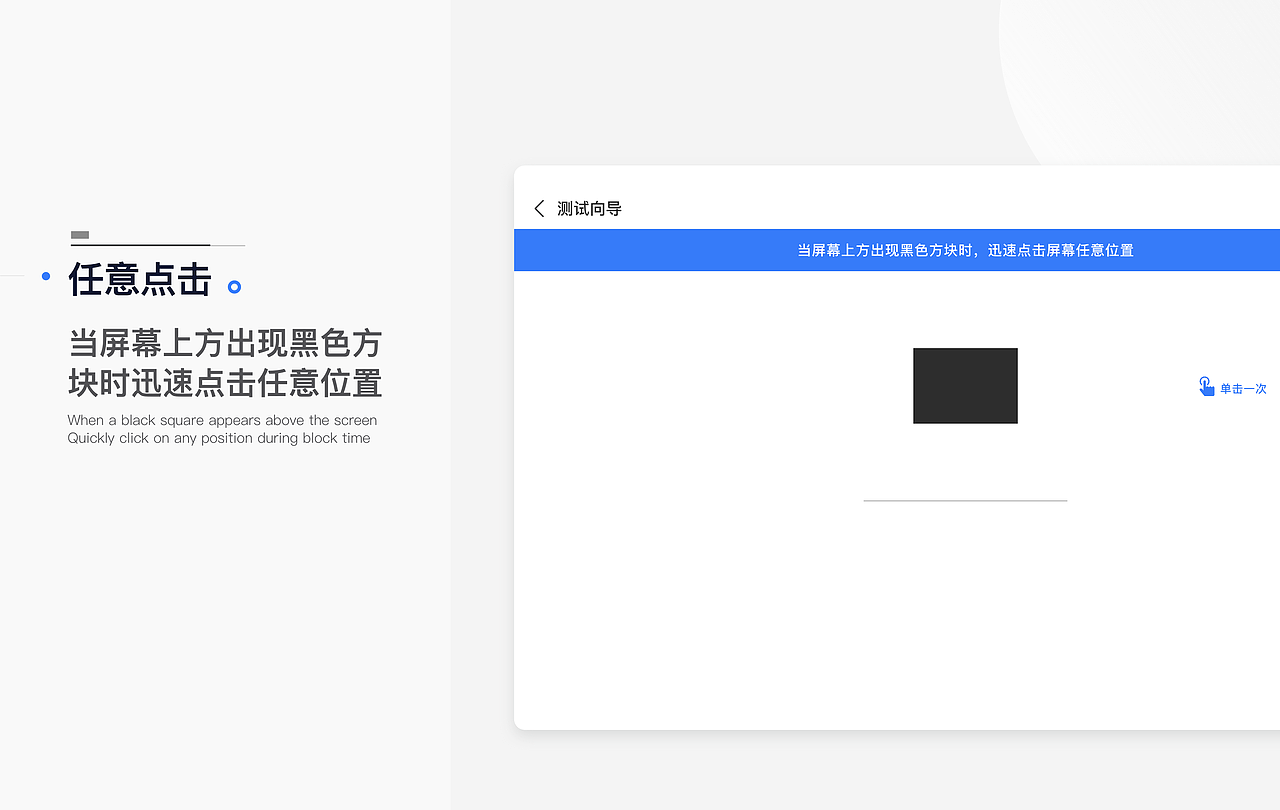Viewport: 1280px width, 810px height.
Task: Click the small gray chip above the title
Action: [x=79, y=235]
